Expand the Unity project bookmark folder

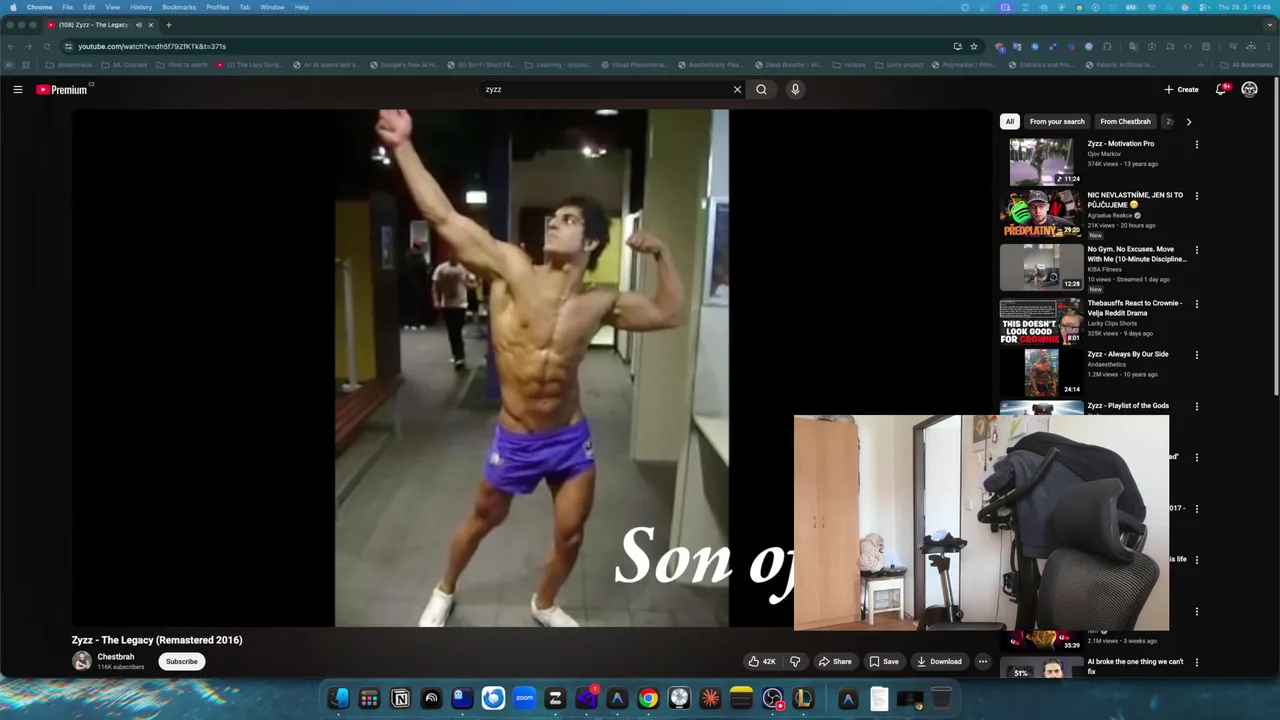pyautogui.click(x=898, y=65)
